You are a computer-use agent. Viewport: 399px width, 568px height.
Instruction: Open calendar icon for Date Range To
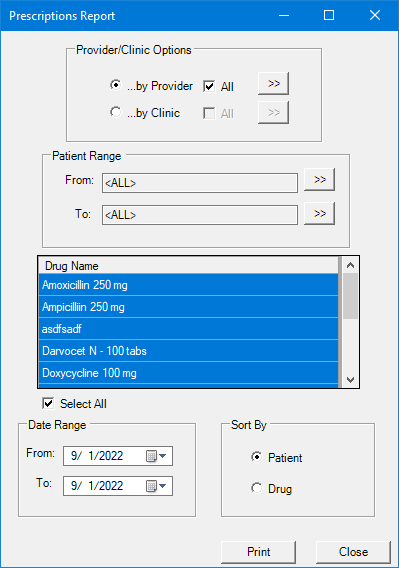[x=151, y=486]
